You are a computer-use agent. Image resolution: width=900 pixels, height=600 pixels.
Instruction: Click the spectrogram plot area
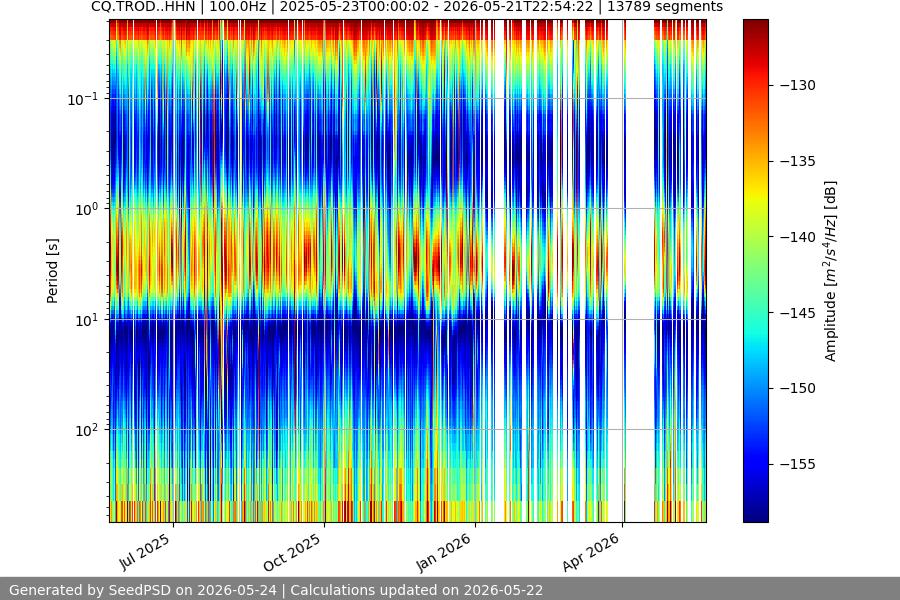pyautogui.click(x=408, y=271)
